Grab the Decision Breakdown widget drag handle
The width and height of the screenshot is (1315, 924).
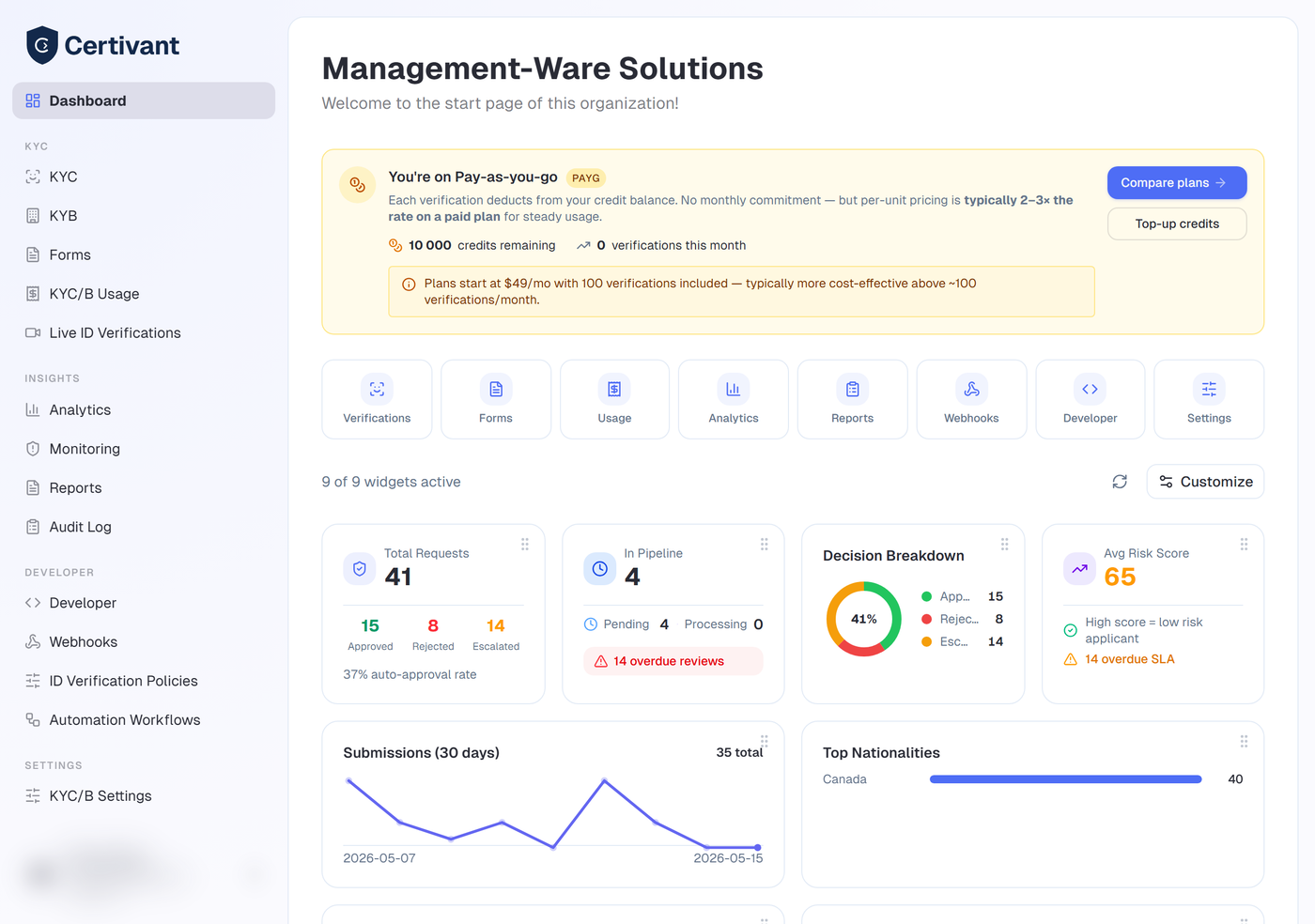coord(1004,545)
